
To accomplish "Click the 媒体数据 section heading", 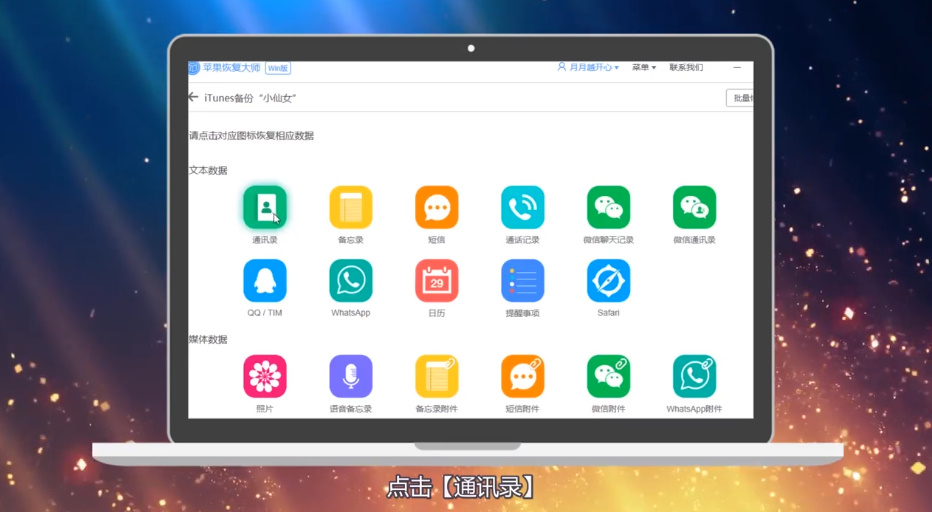I will 208,340.
